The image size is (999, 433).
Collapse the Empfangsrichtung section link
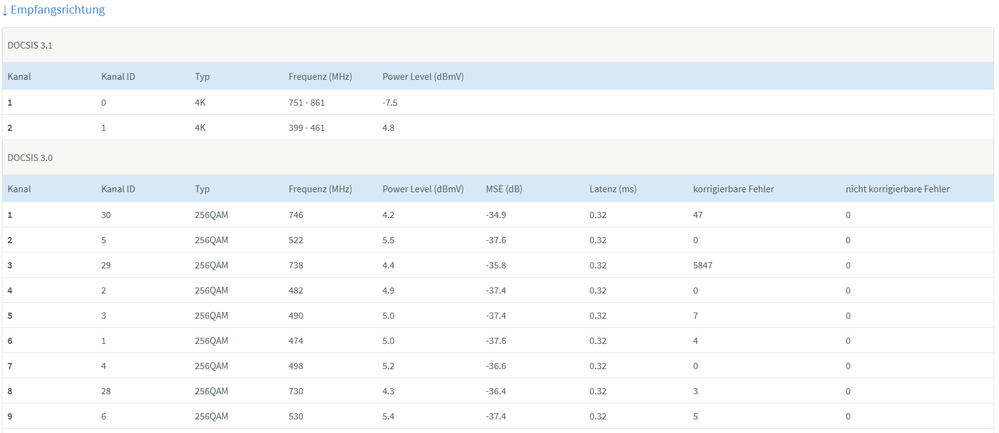pyautogui.click(x=54, y=10)
